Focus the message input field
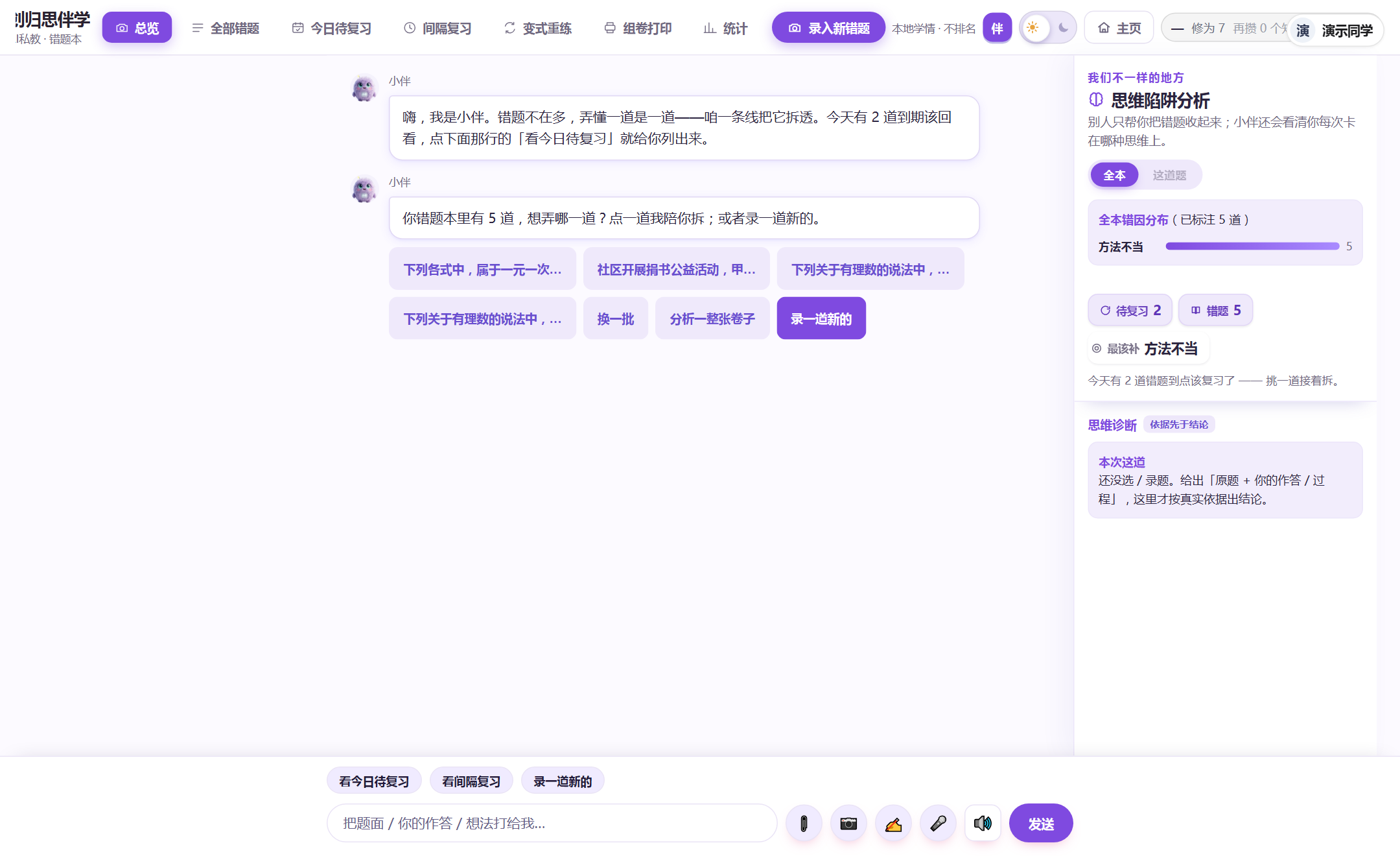The image size is (1400, 856). pyautogui.click(x=552, y=823)
